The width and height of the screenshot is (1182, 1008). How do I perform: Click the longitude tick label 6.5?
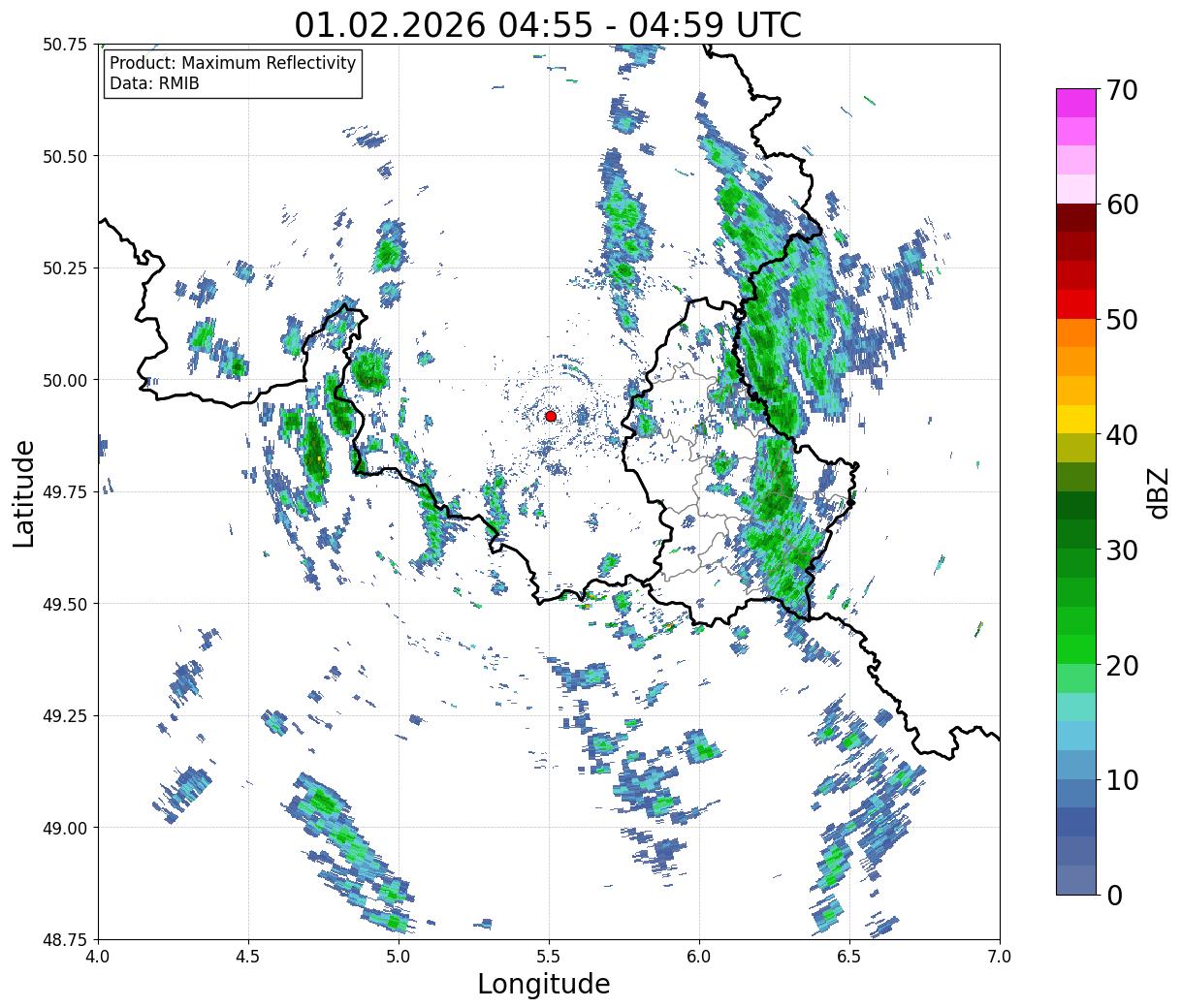849,957
